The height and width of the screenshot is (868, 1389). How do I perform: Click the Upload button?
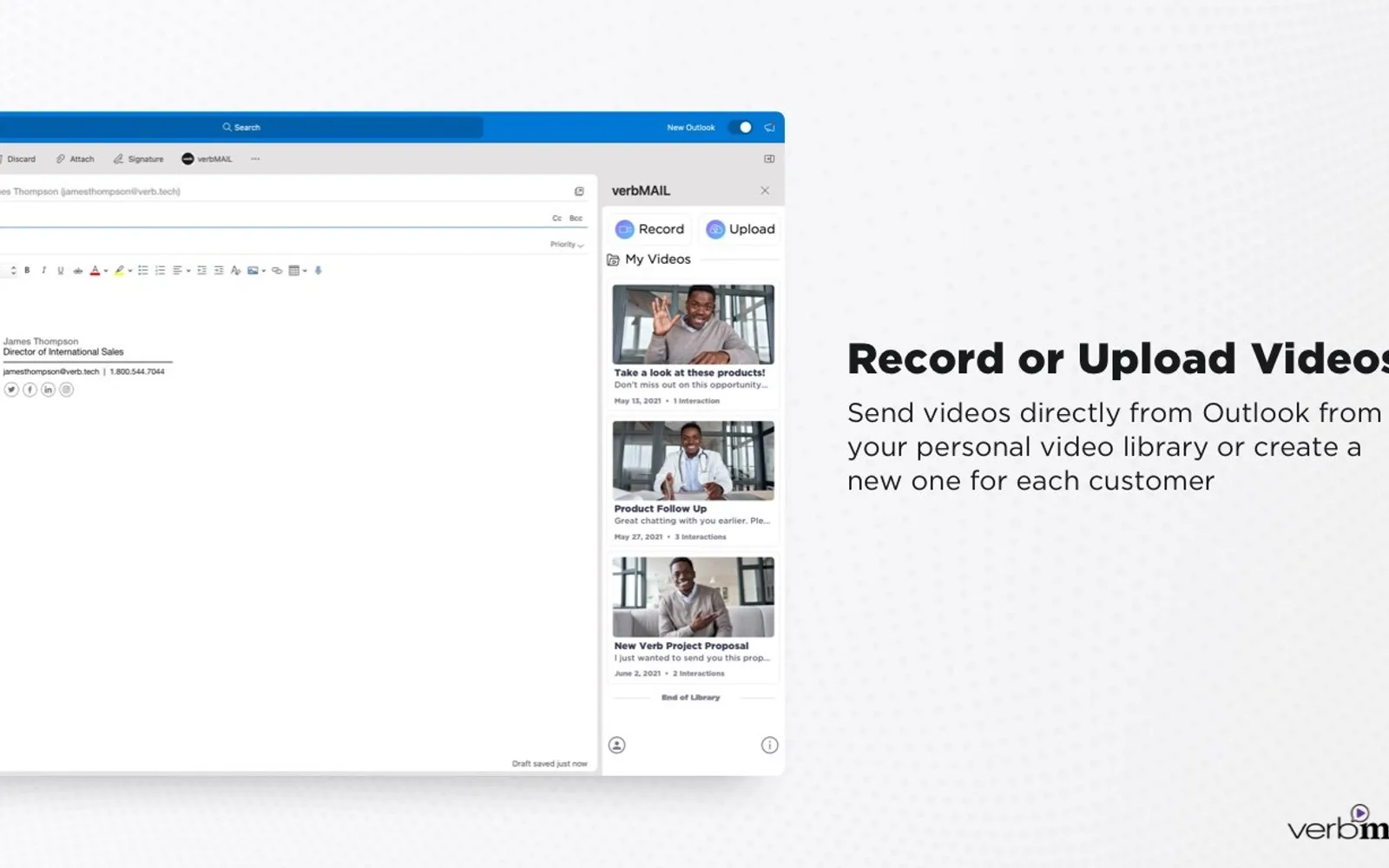pos(741,229)
